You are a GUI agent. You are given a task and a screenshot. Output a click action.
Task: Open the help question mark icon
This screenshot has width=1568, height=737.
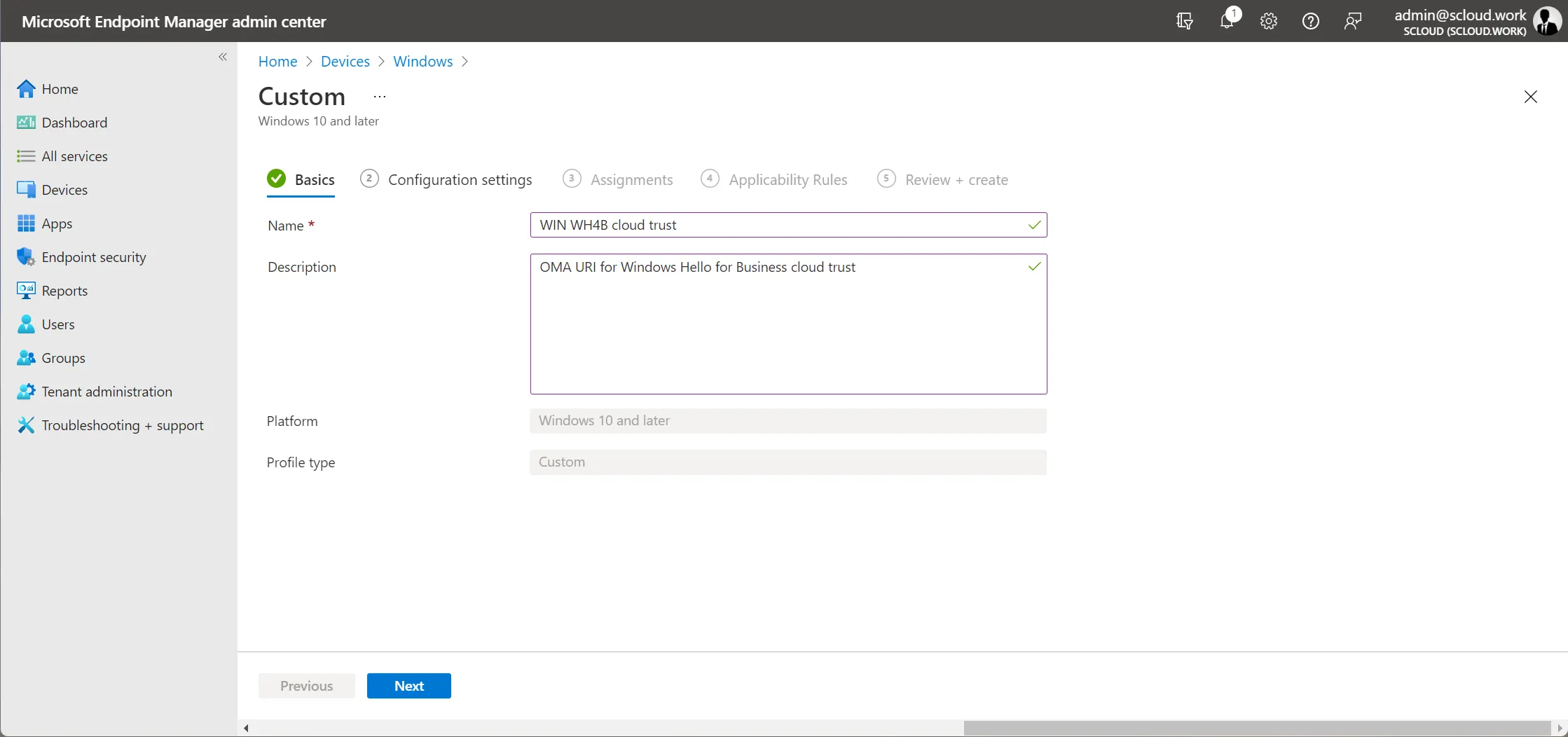click(1311, 21)
